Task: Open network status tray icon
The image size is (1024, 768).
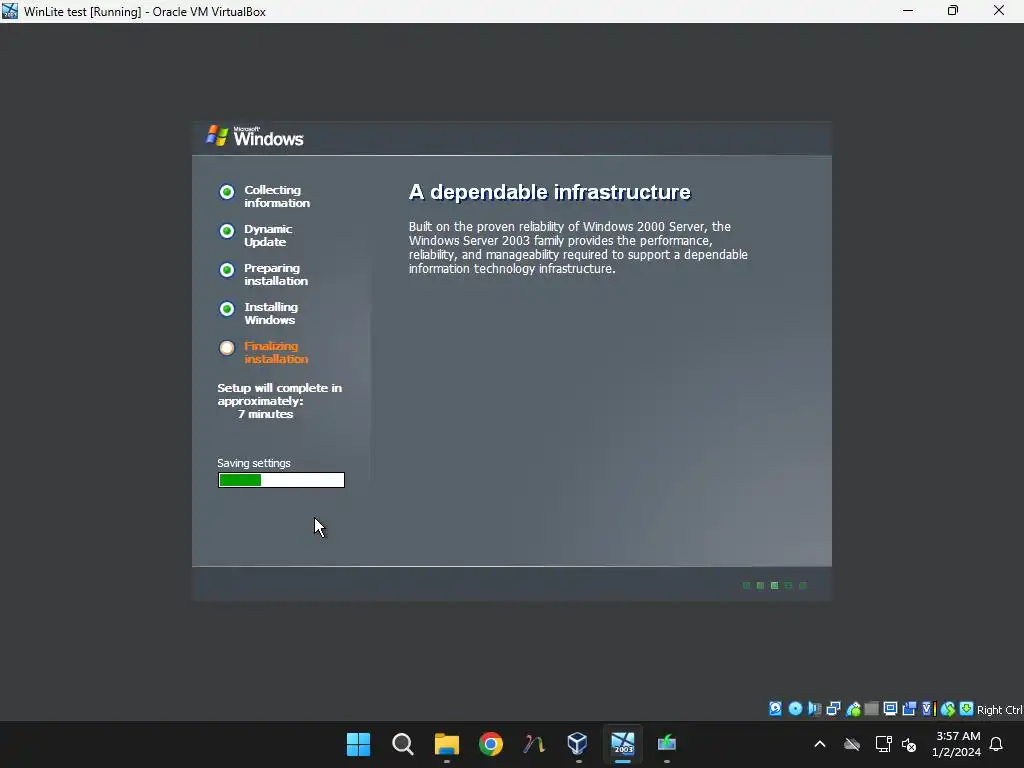Action: pos(883,744)
